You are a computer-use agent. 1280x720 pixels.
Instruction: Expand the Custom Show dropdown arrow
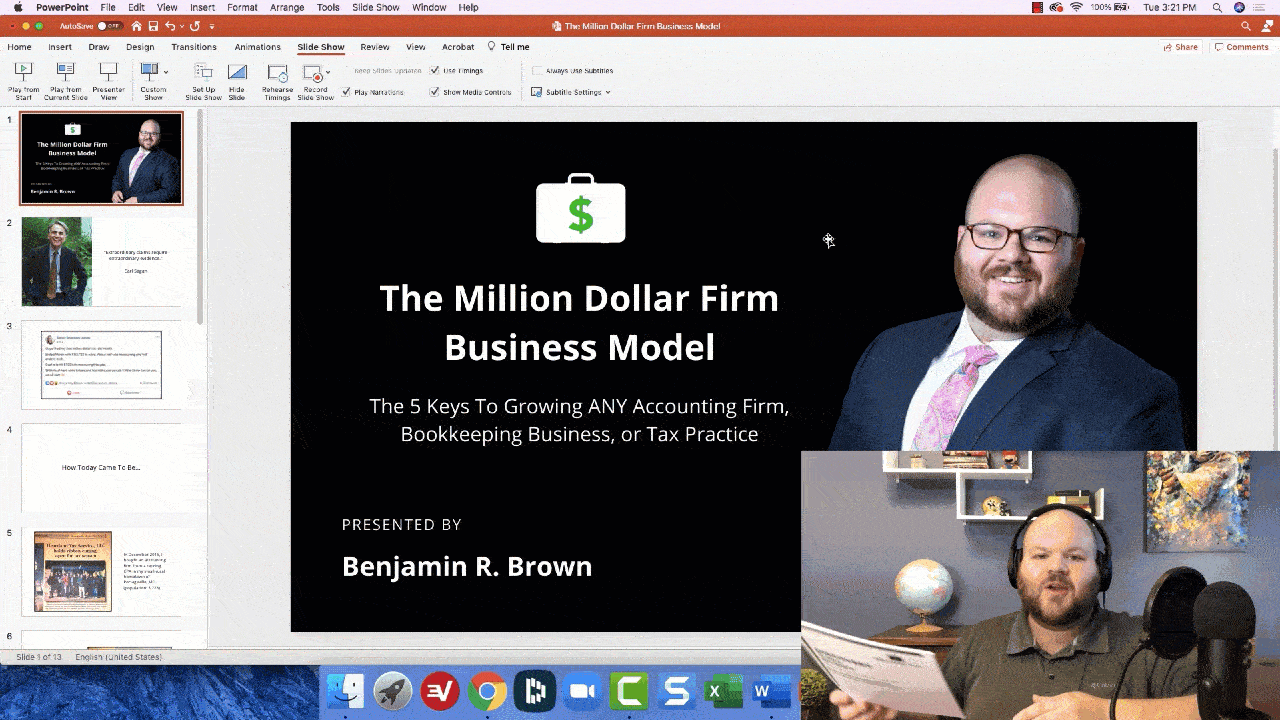click(166, 72)
